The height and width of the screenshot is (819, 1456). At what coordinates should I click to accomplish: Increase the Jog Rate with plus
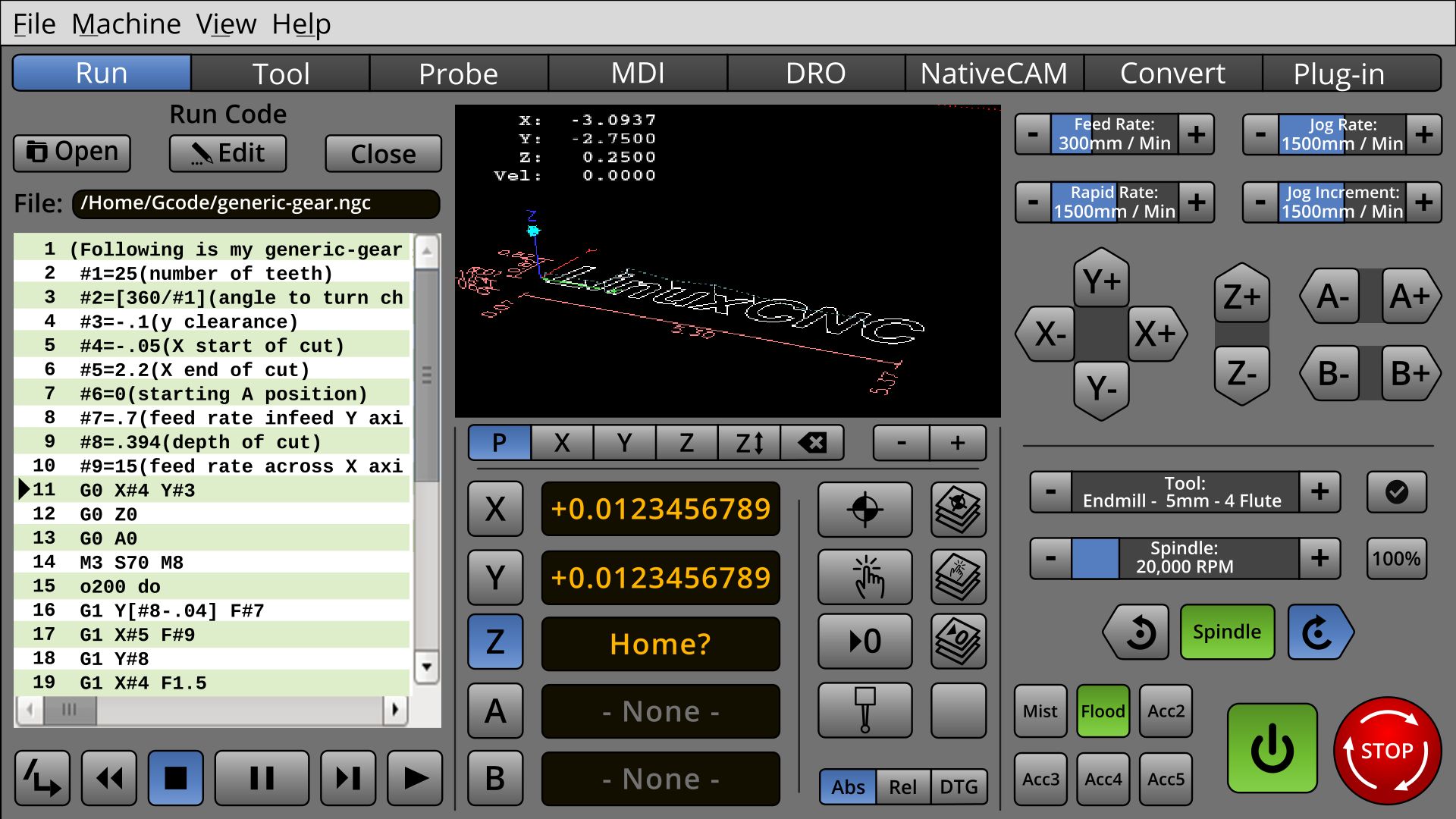click(x=1423, y=134)
